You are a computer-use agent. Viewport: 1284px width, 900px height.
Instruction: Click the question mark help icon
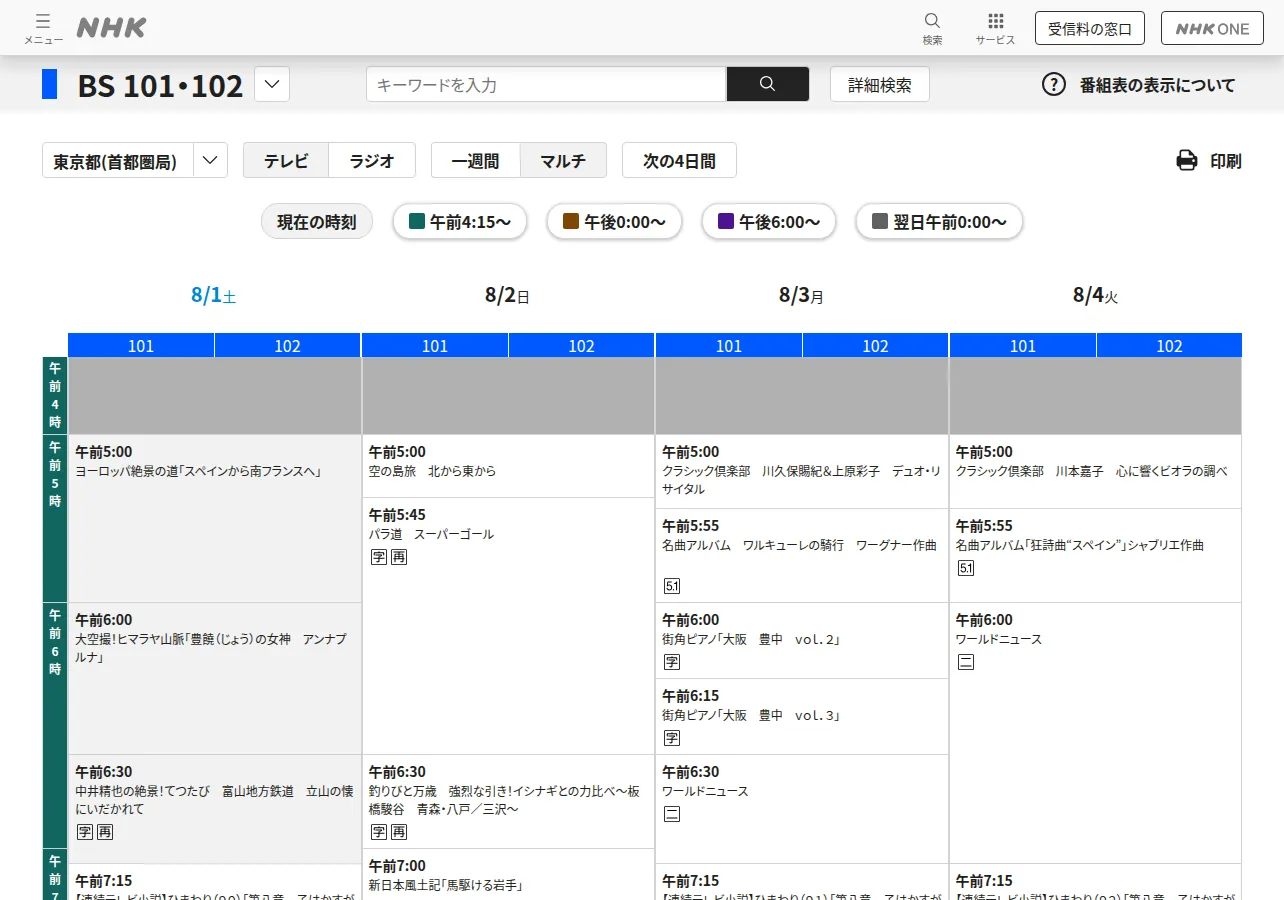[1054, 84]
